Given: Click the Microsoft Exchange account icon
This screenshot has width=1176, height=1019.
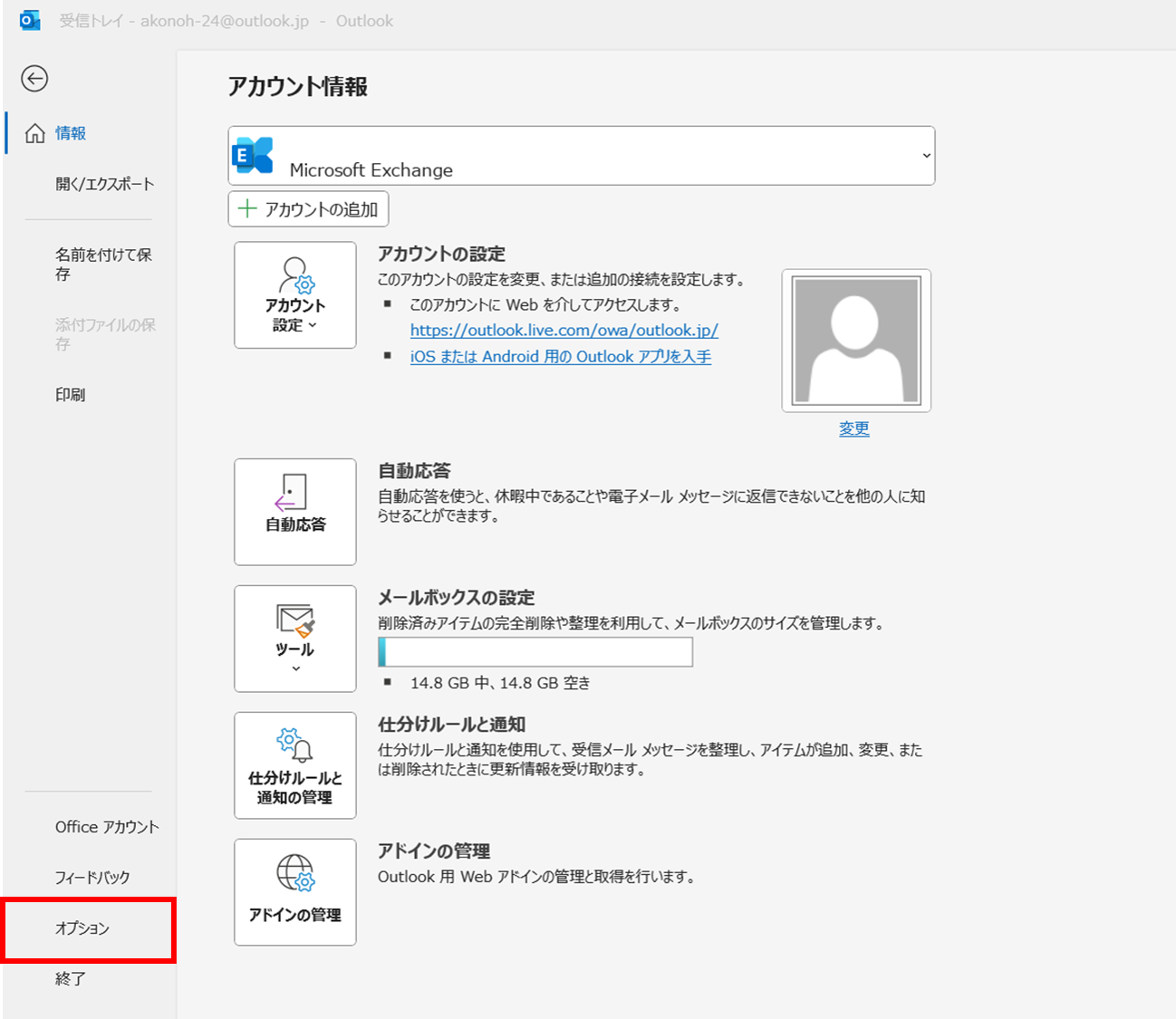Looking at the screenshot, I should tap(253, 156).
